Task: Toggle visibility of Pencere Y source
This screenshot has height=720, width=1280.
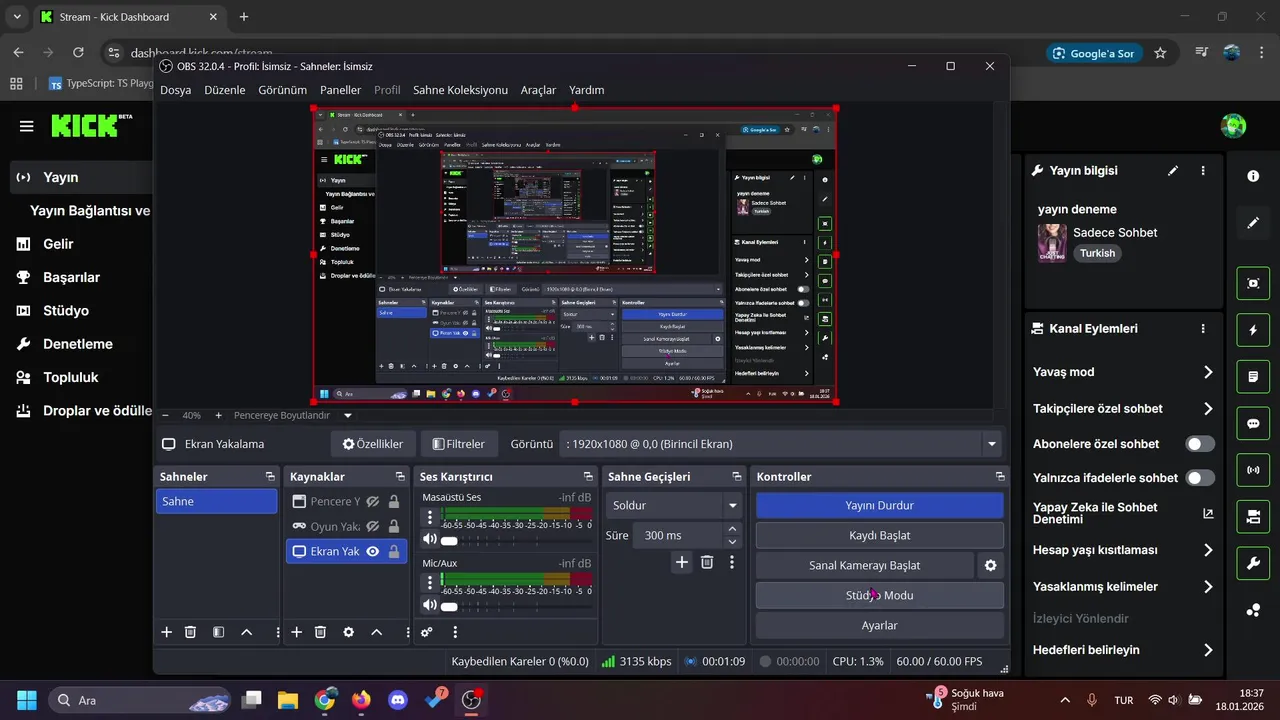Action: pyautogui.click(x=372, y=501)
